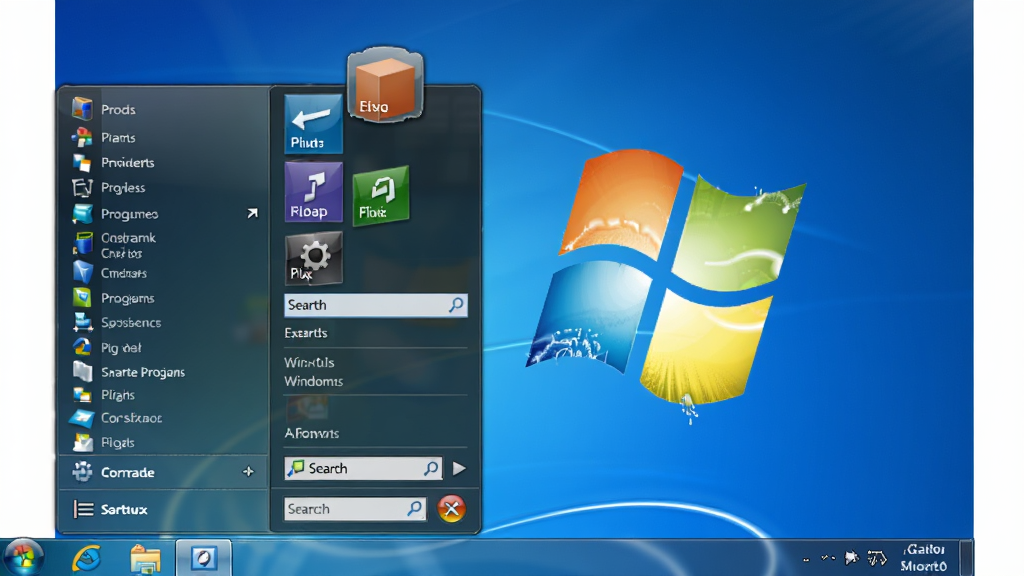
Task: Expand the Progumes submenu arrow
Action: click(252, 213)
